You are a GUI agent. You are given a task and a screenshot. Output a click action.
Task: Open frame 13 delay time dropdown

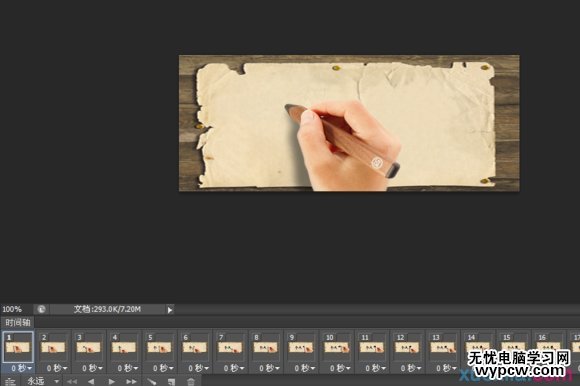click(446, 368)
